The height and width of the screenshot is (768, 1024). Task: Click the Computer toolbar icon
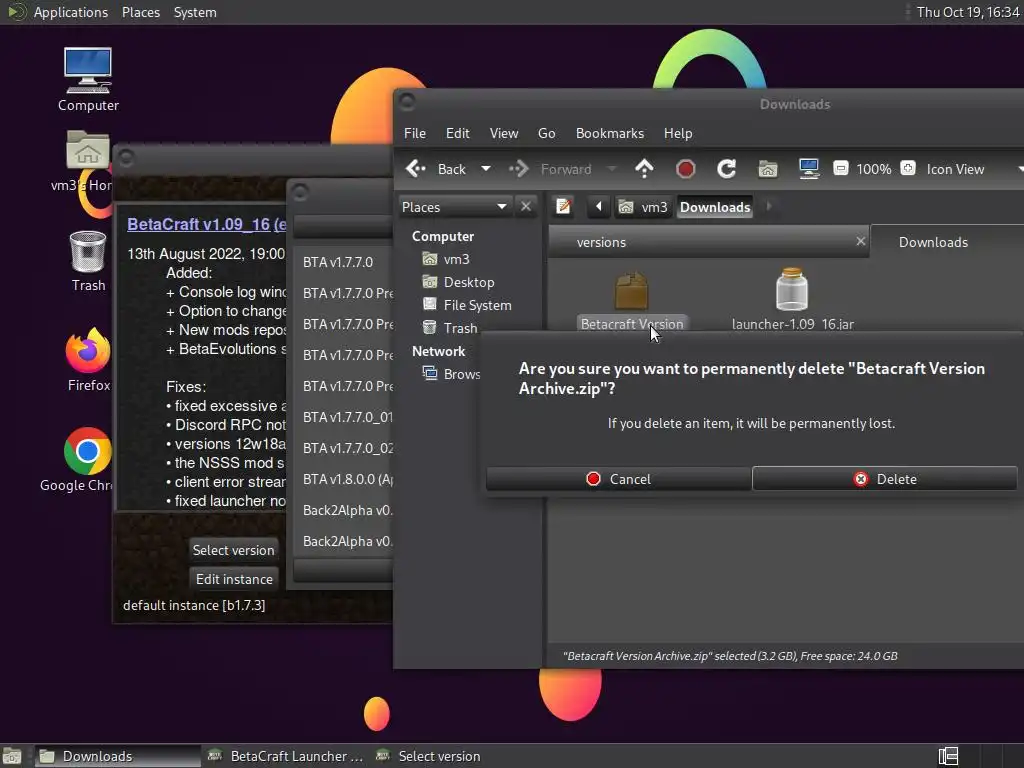click(x=808, y=169)
